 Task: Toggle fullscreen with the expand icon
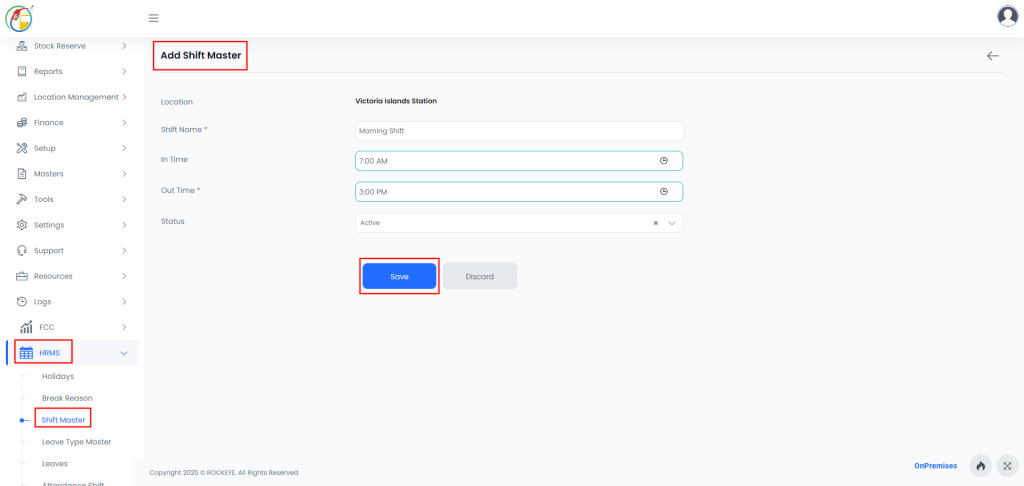coord(1007,466)
